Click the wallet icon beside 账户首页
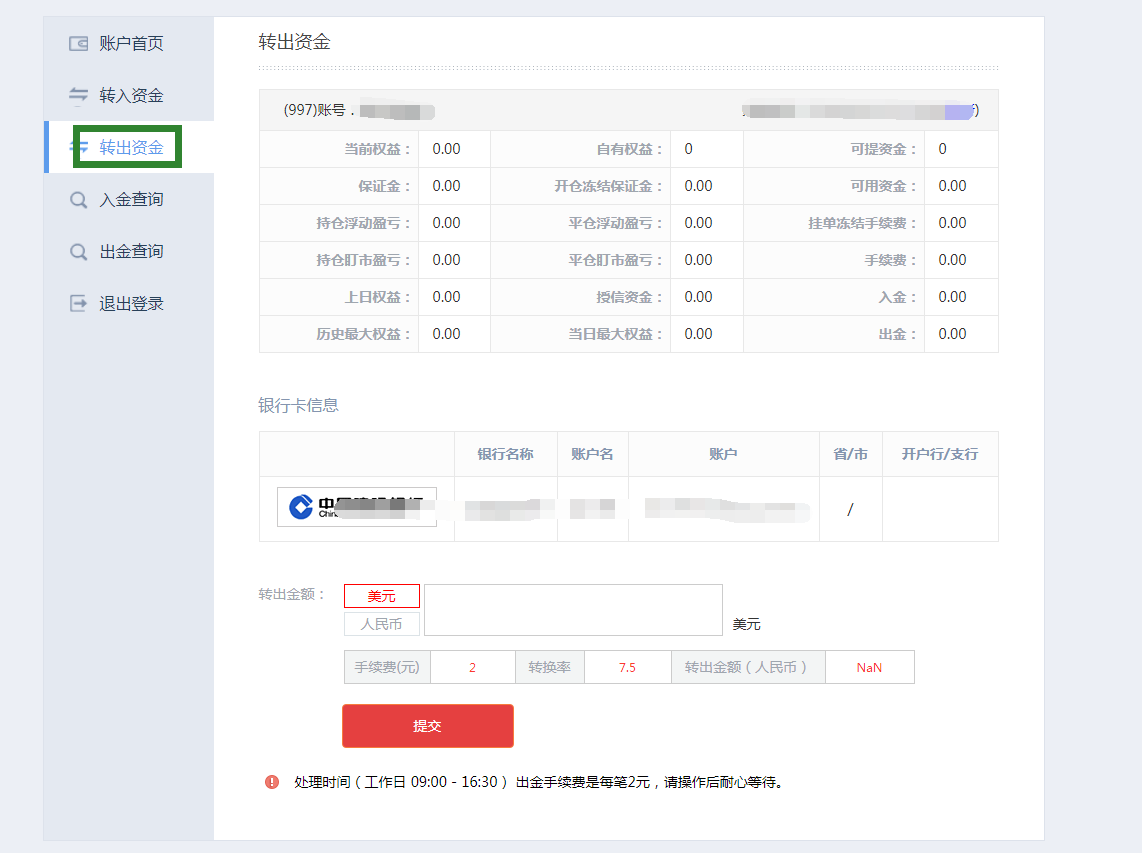1142x853 pixels. (x=78, y=44)
